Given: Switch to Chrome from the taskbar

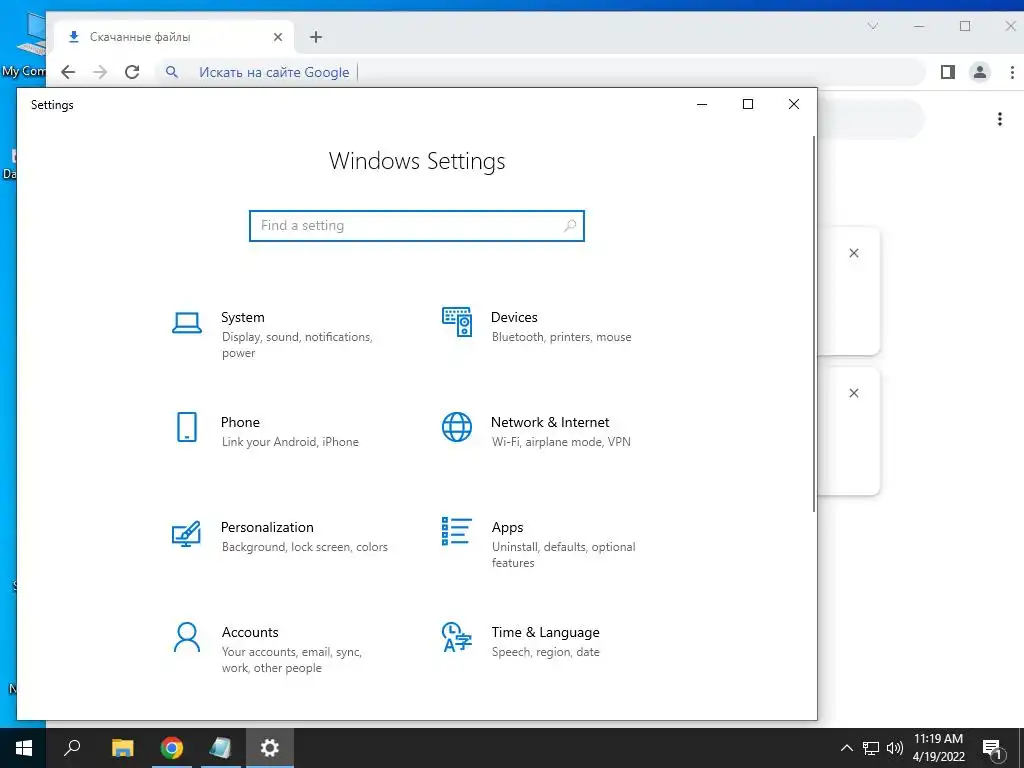Looking at the screenshot, I should (x=172, y=748).
